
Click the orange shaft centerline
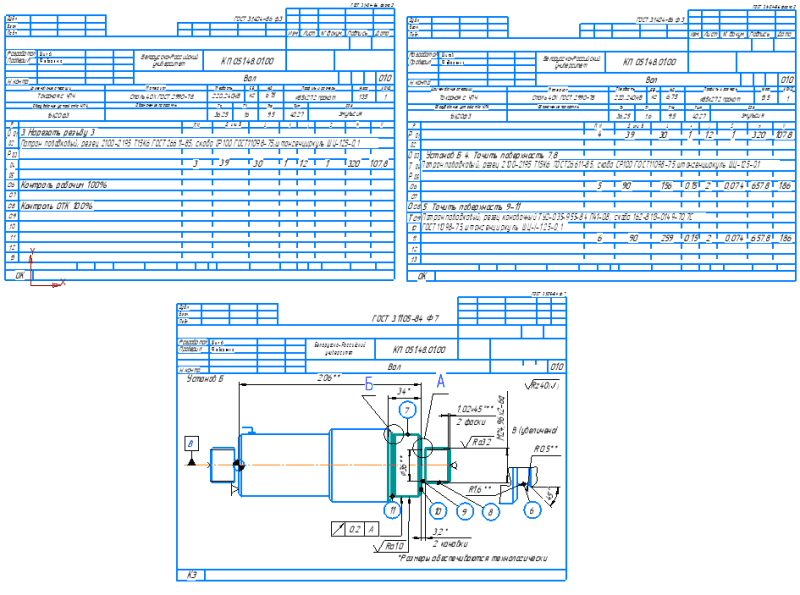[332, 465]
